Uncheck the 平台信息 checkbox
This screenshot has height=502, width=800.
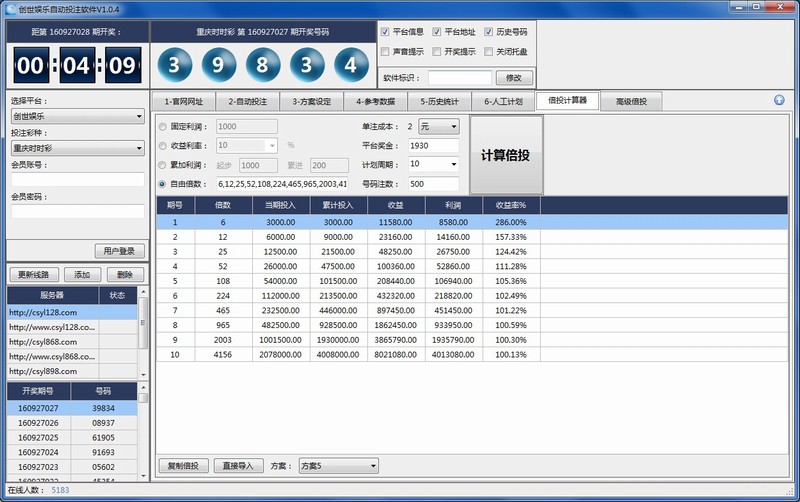coord(386,32)
